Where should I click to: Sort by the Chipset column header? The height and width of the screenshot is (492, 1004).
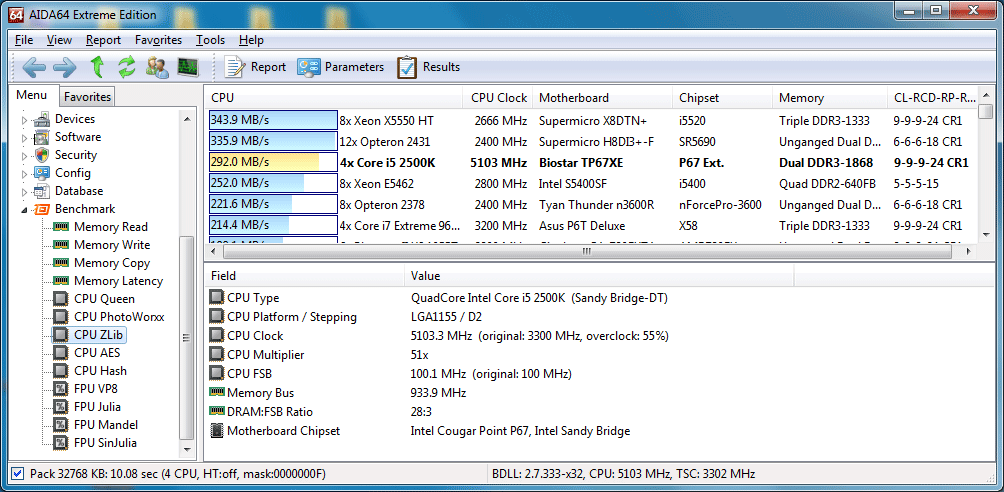coord(722,97)
